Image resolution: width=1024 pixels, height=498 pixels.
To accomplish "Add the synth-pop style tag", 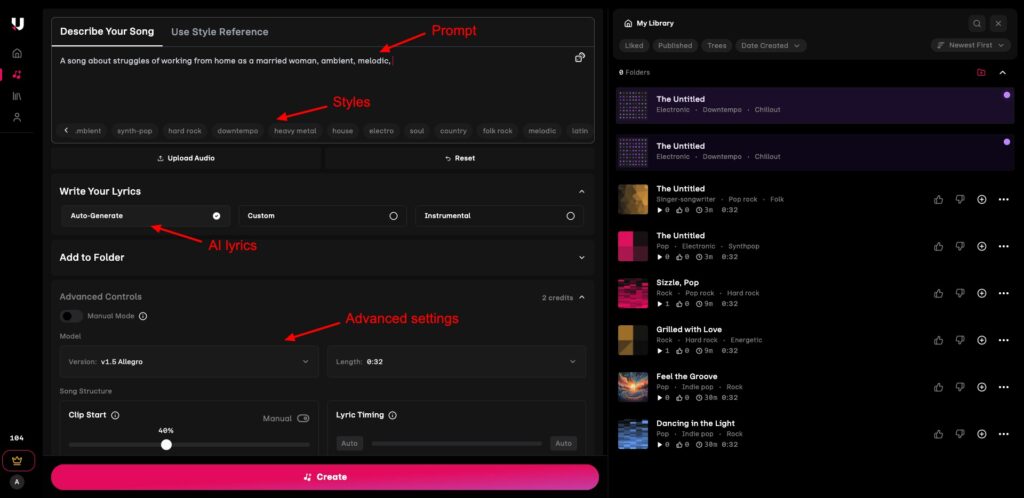I will pos(135,131).
